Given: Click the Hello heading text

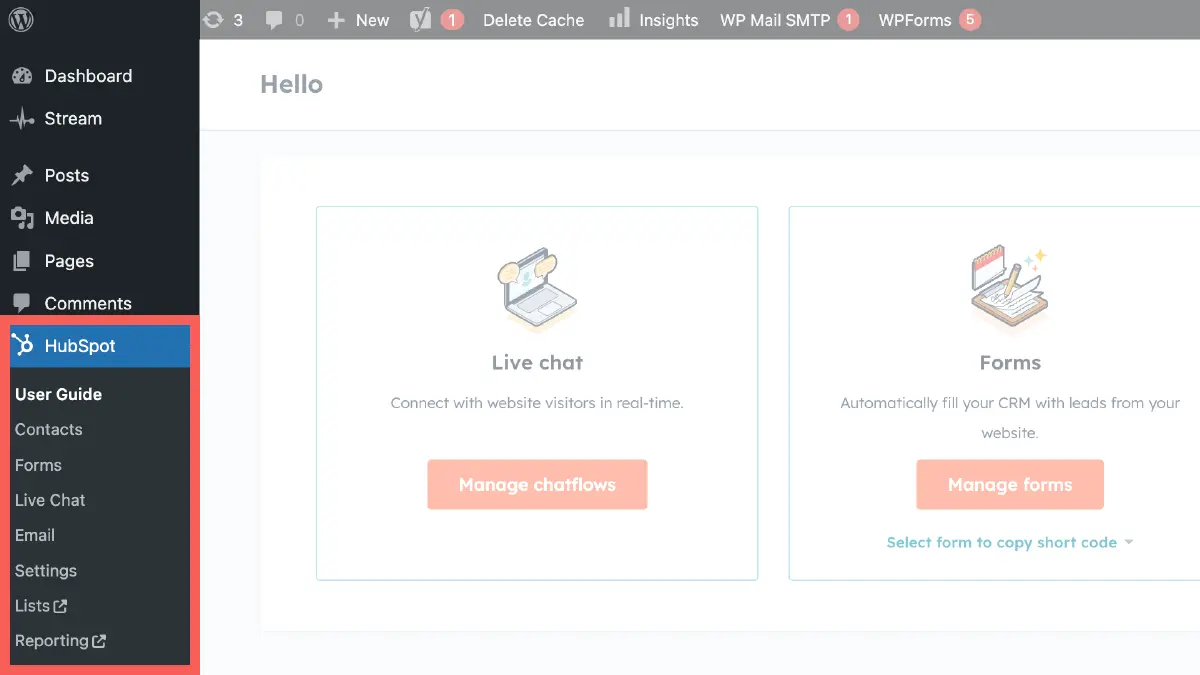Looking at the screenshot, I should (291, 84).
